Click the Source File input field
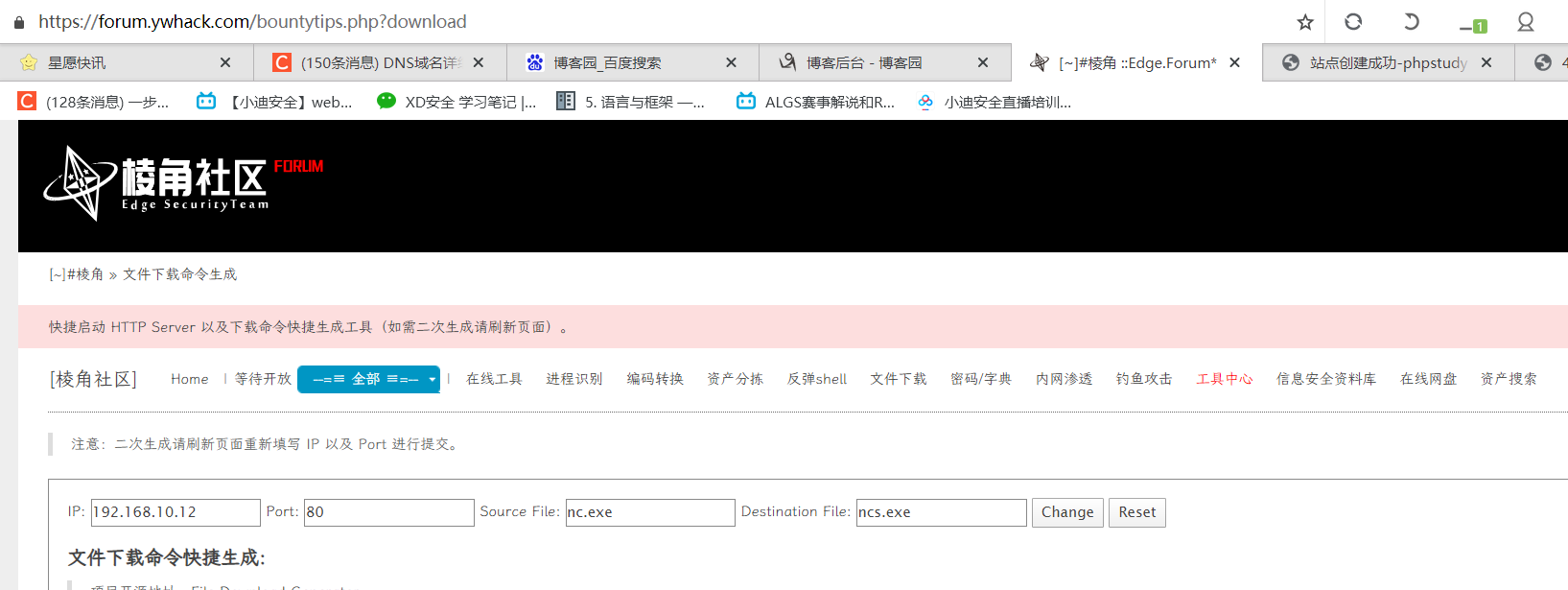 point(650,512)
